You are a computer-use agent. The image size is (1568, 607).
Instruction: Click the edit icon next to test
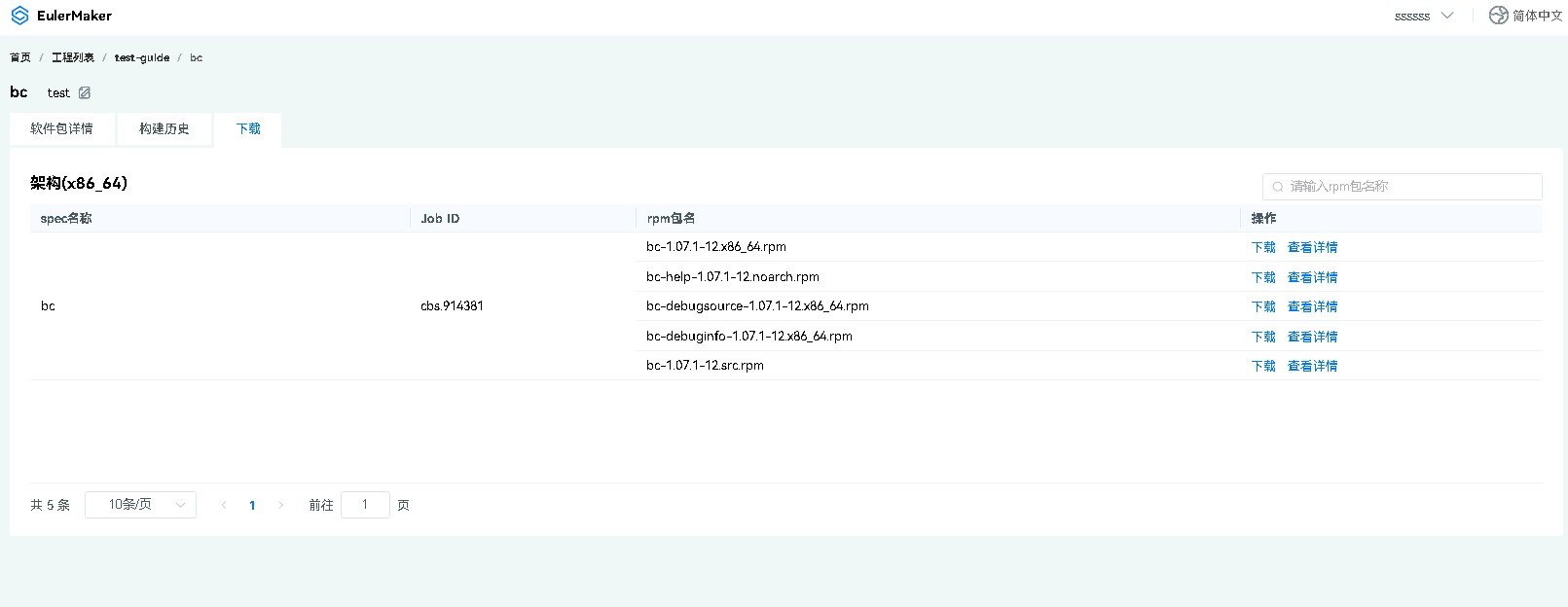(85, 93)
